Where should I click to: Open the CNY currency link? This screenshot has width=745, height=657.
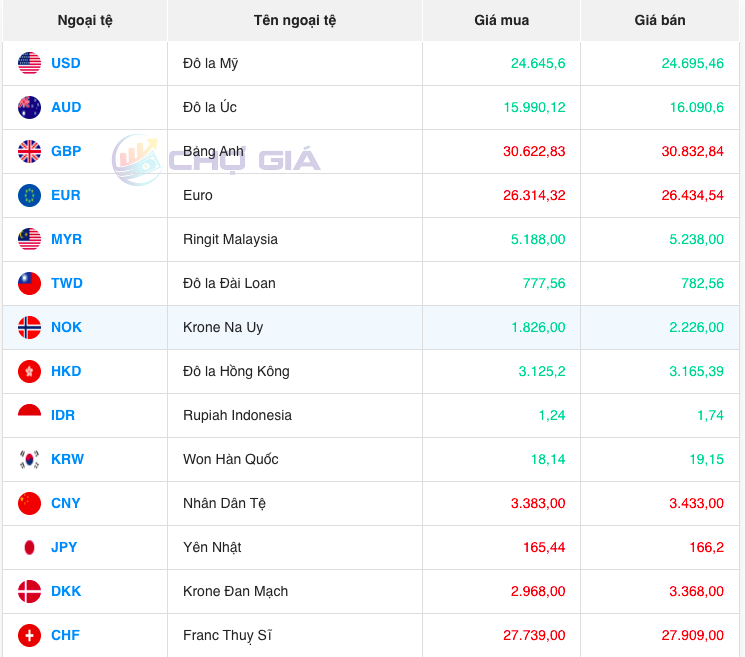[x=66, y=503]
